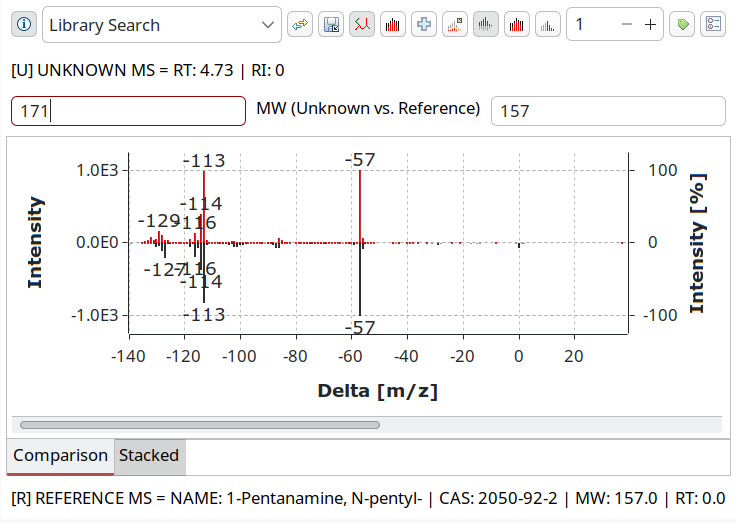Click the yellow double-arrow icon
The image size is (736, 523).
299,25
